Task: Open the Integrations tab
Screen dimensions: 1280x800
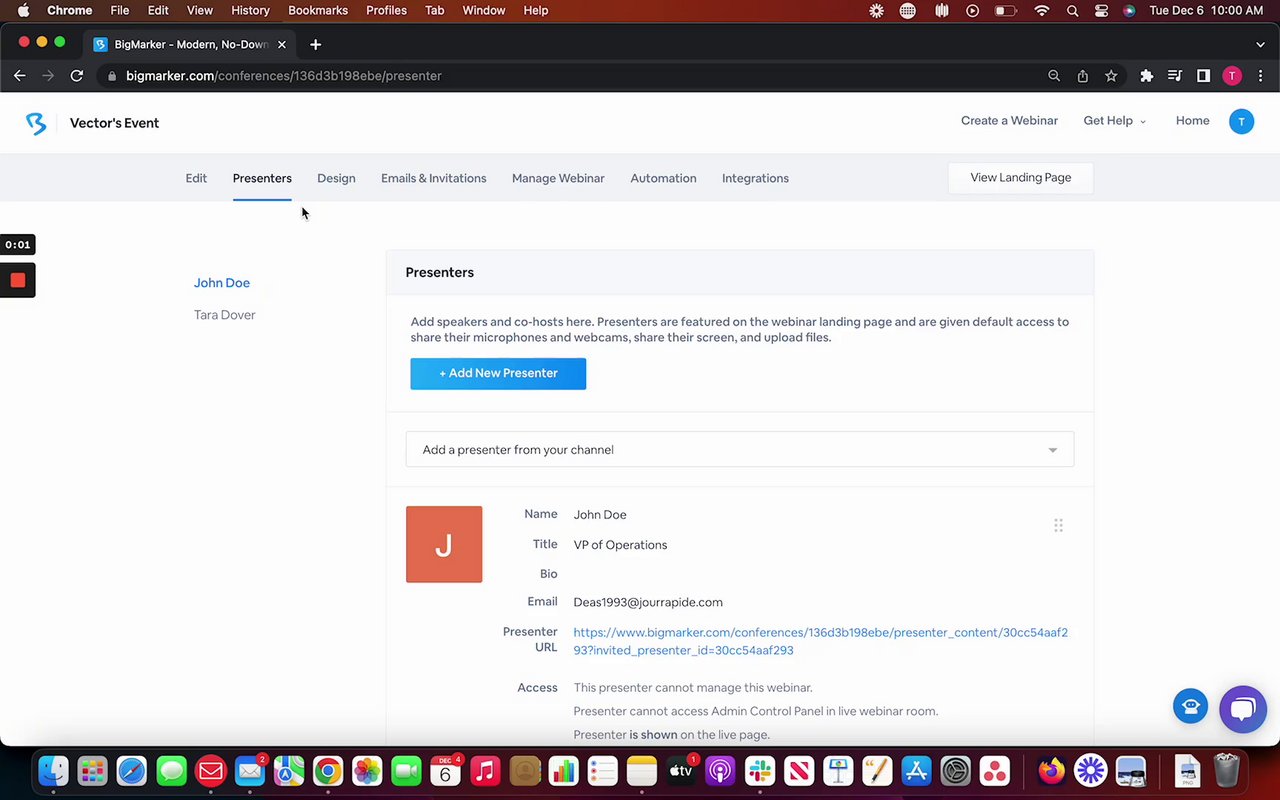Action: pos(755,178)
